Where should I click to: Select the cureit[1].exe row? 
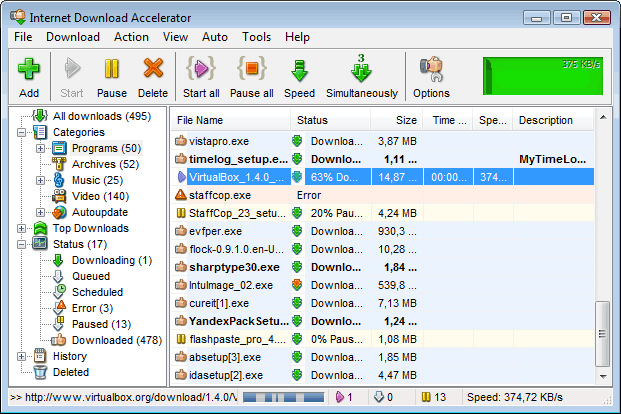click(383, 303)
